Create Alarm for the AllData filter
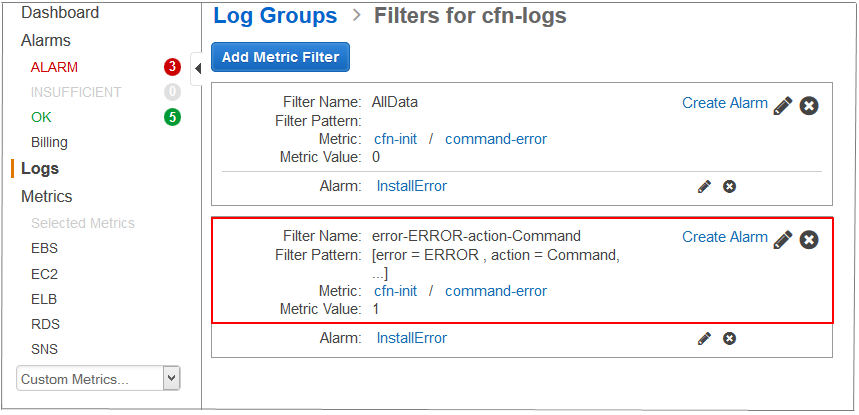The height and width of the screenshot is (415, 859). 725,103
